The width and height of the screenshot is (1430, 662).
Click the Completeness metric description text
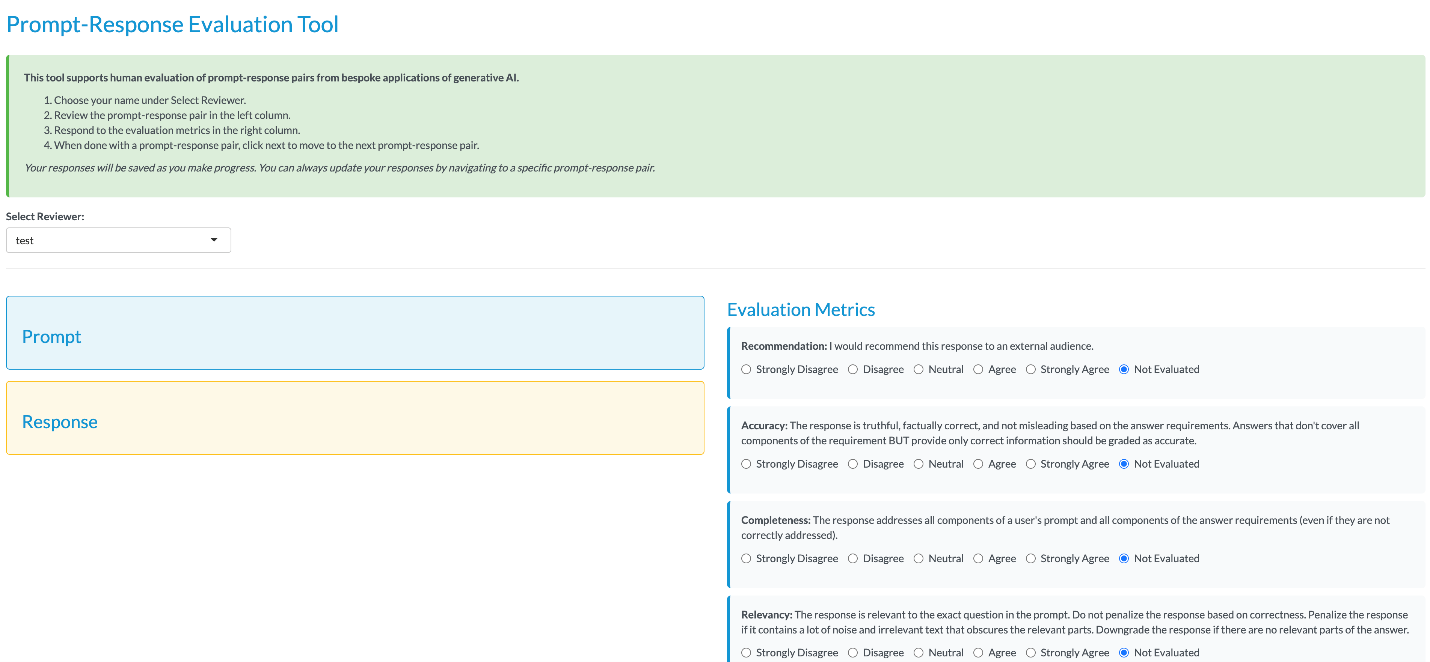coord(1065,527)
